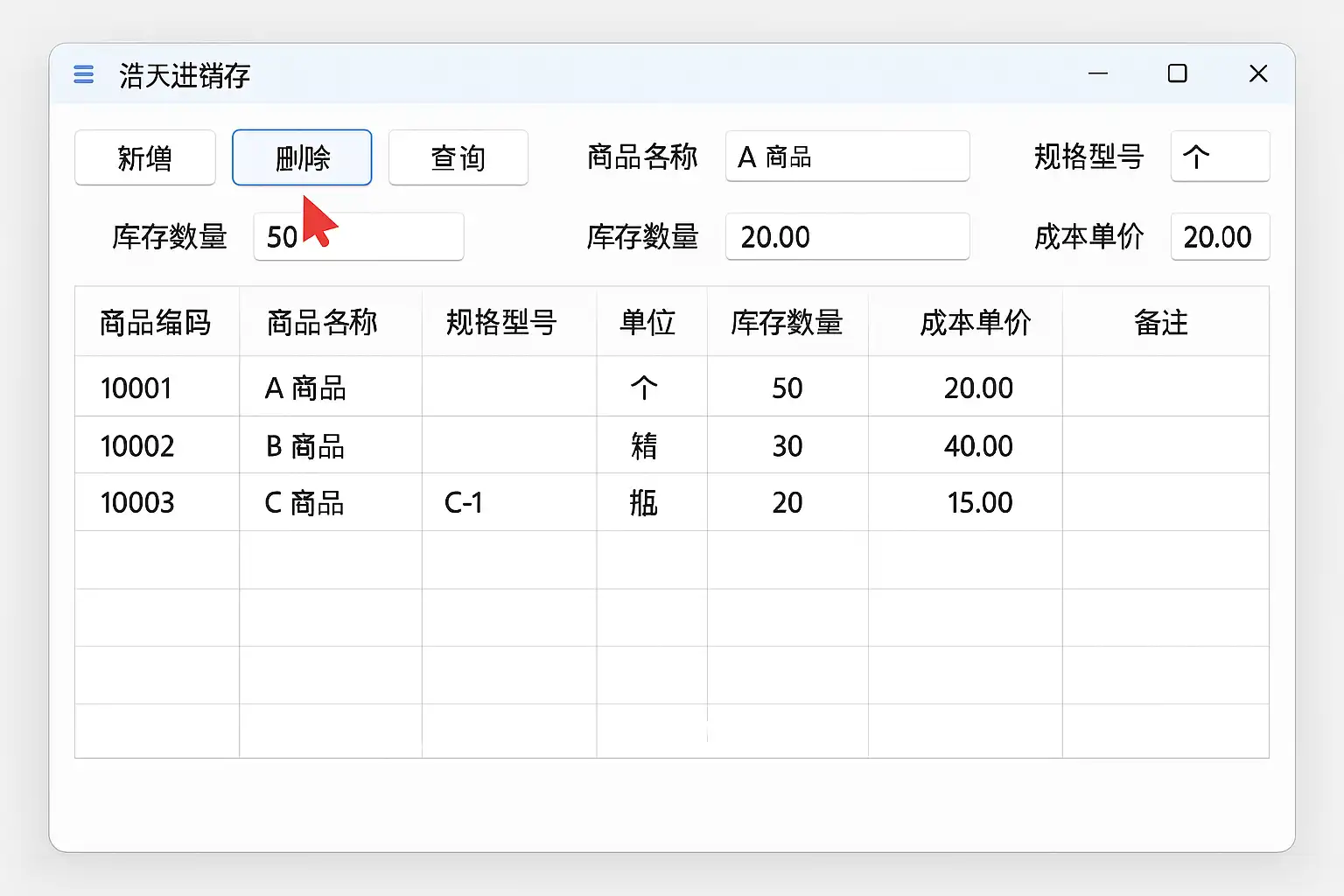Click the 新增 button

coord(145,157)
